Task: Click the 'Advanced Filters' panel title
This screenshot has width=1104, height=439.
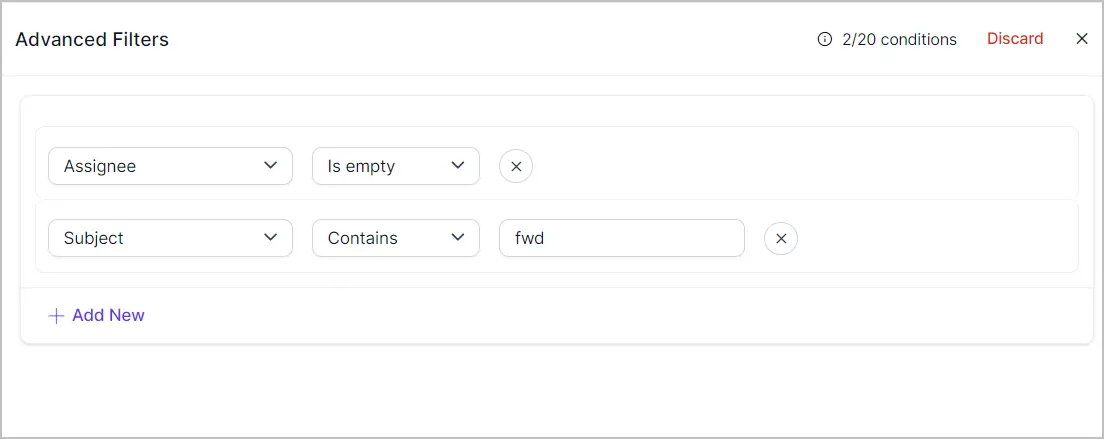Action: 92,39
